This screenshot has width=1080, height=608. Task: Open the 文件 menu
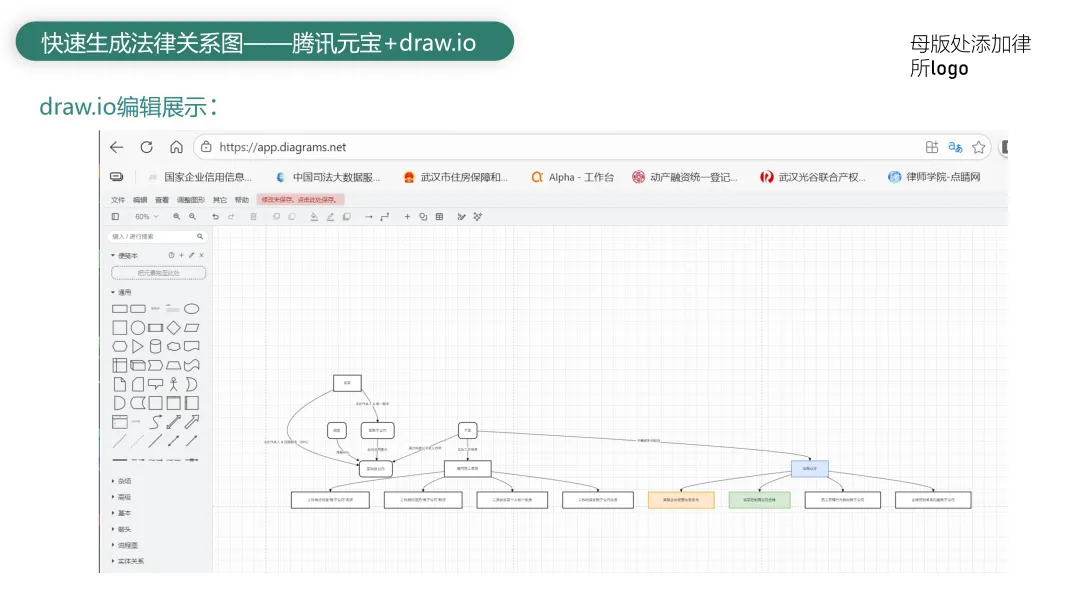coord(118,200)
